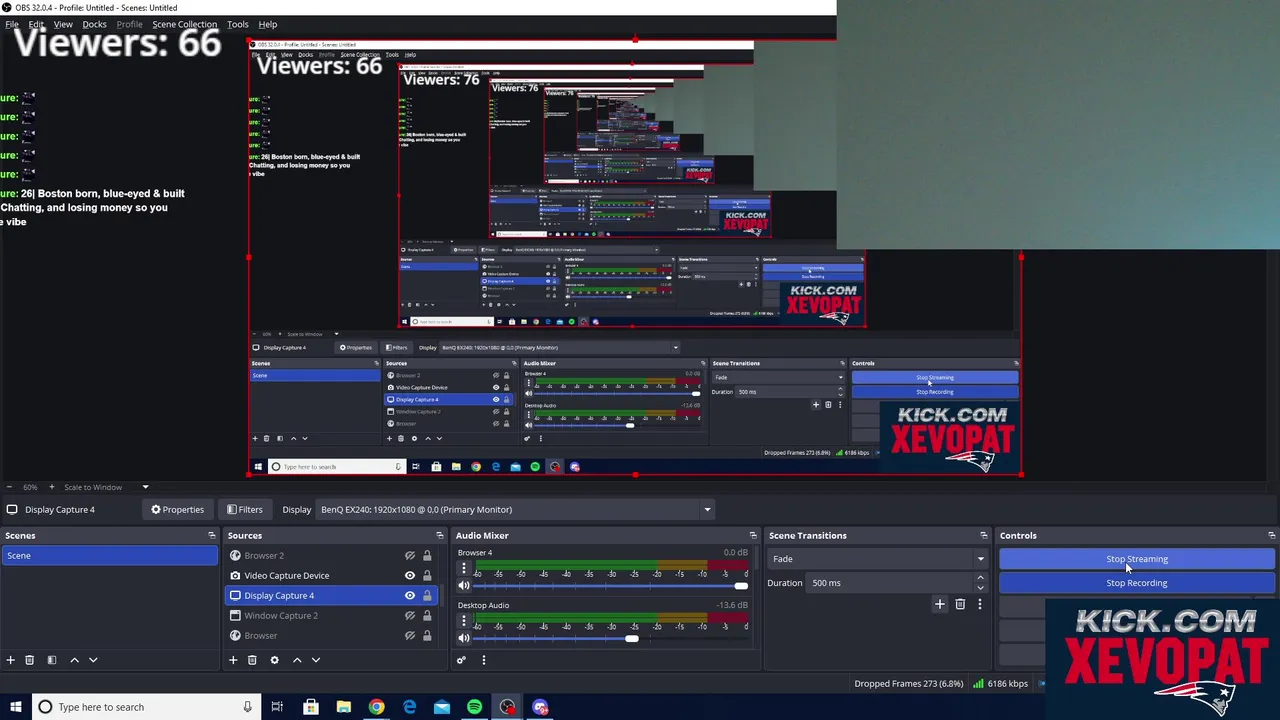The width and height of the screenshot is (1280, 720).
Task: Hide the Video Capture Device source
Action: pyautogui.click(x=409, y=575)
